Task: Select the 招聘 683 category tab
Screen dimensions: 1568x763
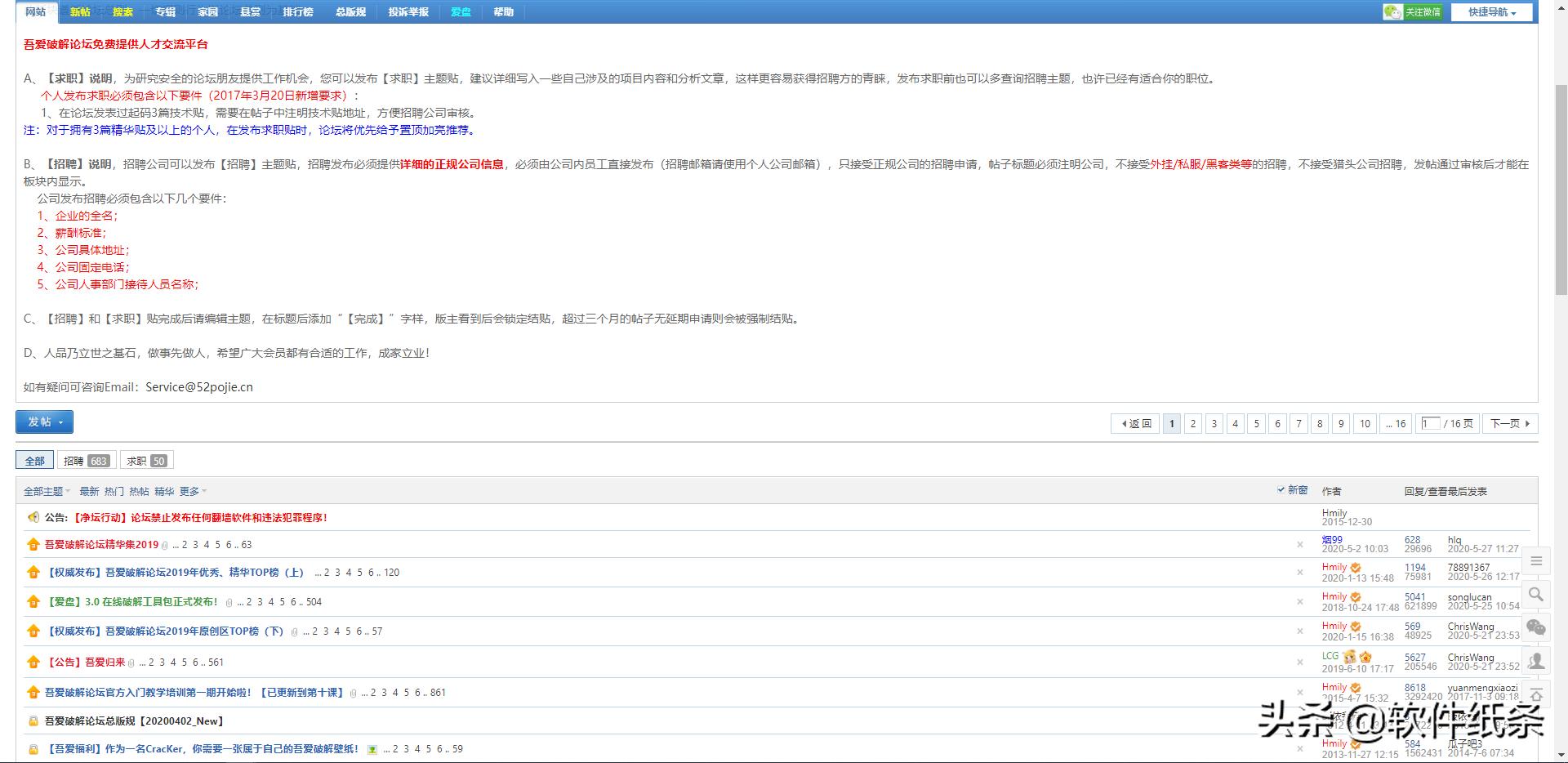Action: click(87, 461)
